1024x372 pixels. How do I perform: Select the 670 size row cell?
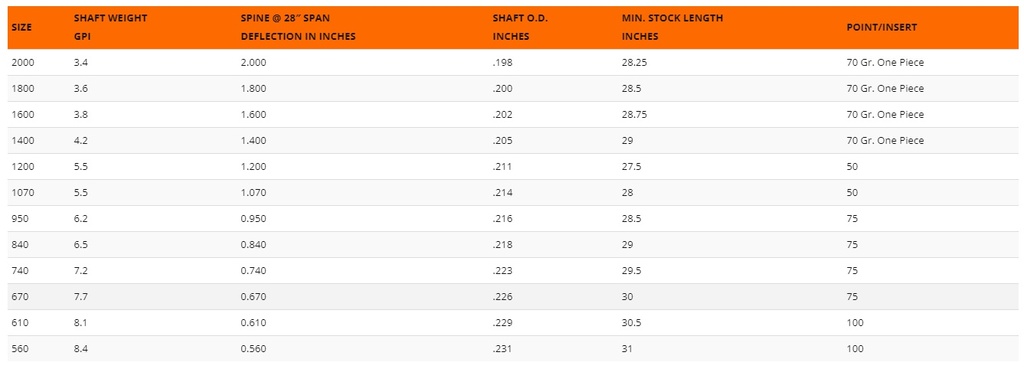click(20, 296)
